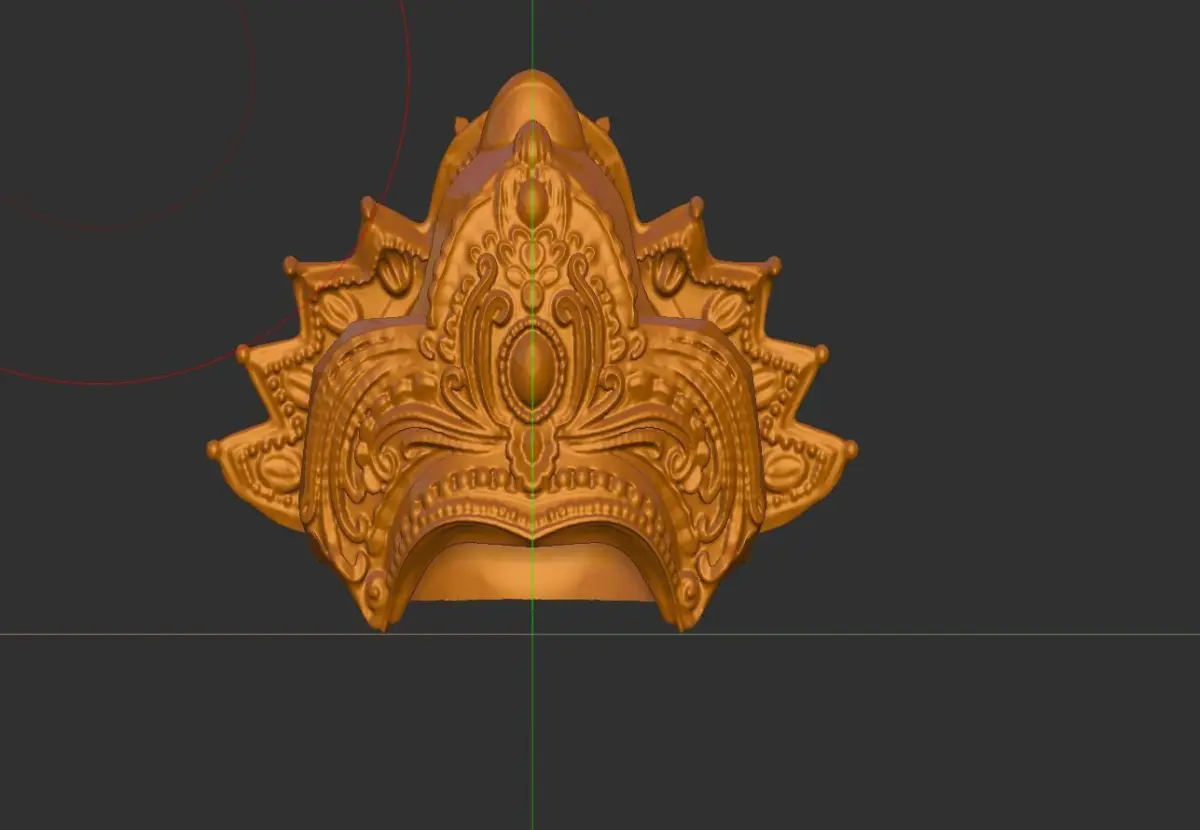Click the smooth dome at the crown's top

click(532, 110)
